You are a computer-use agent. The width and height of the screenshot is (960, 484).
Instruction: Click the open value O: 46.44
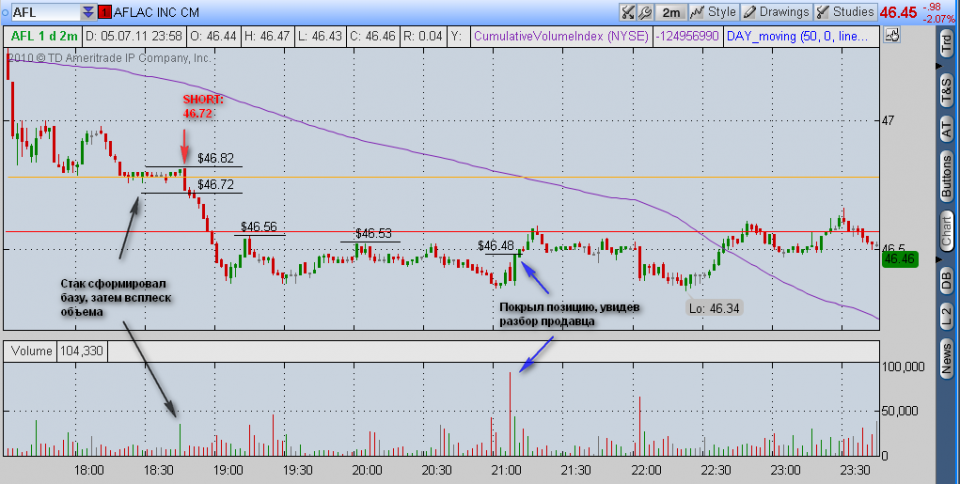click(x=214, y=36)
